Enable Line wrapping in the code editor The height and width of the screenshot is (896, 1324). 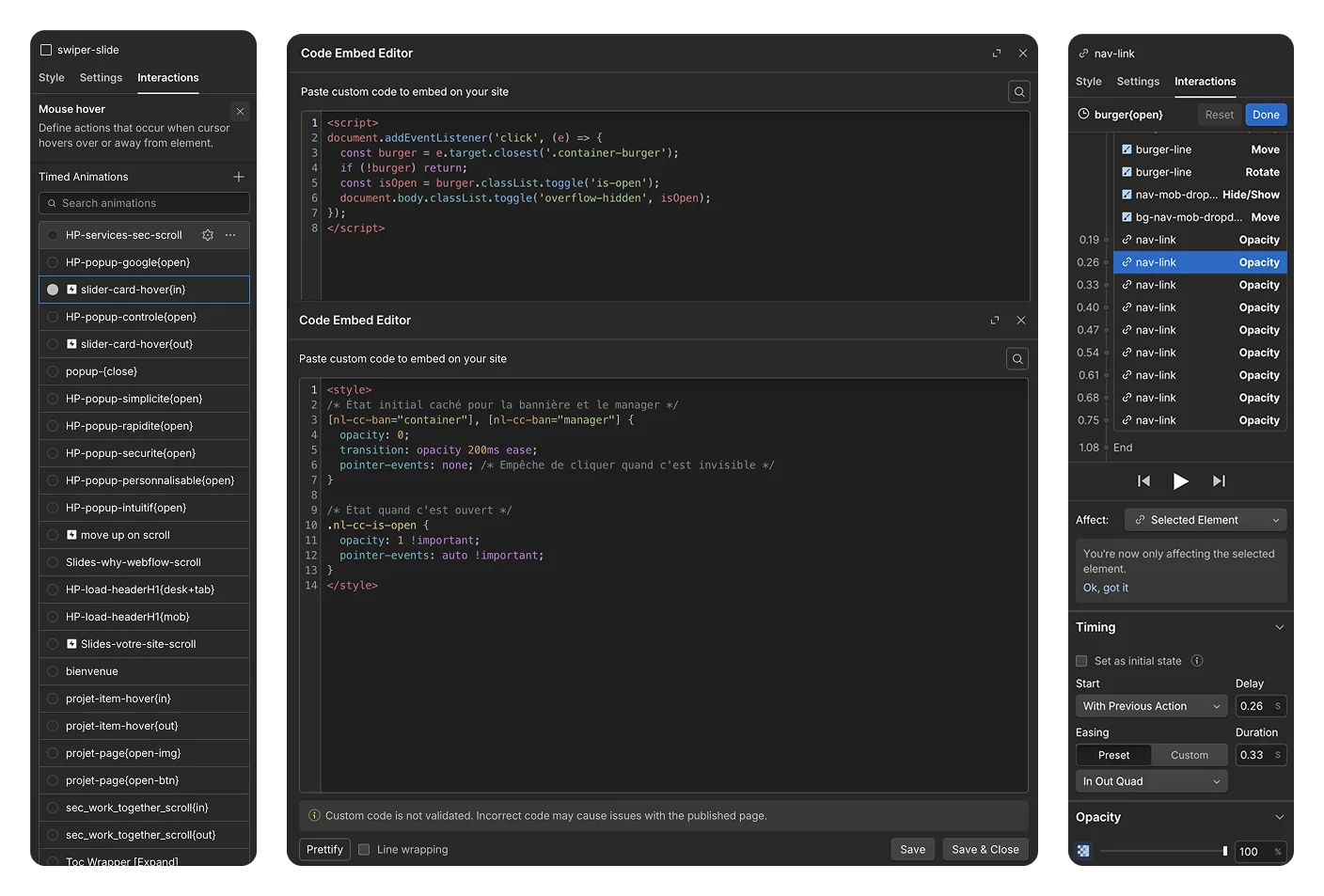(364, 849)
